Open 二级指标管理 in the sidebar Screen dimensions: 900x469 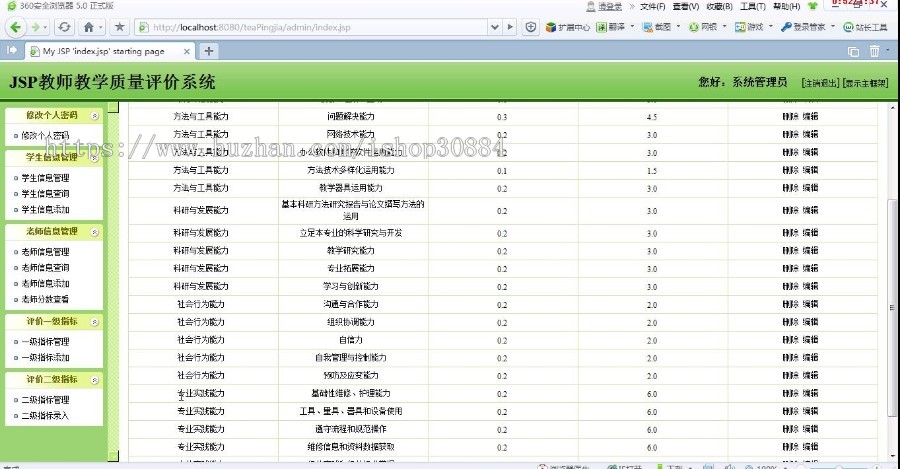(x=45, y=400)
